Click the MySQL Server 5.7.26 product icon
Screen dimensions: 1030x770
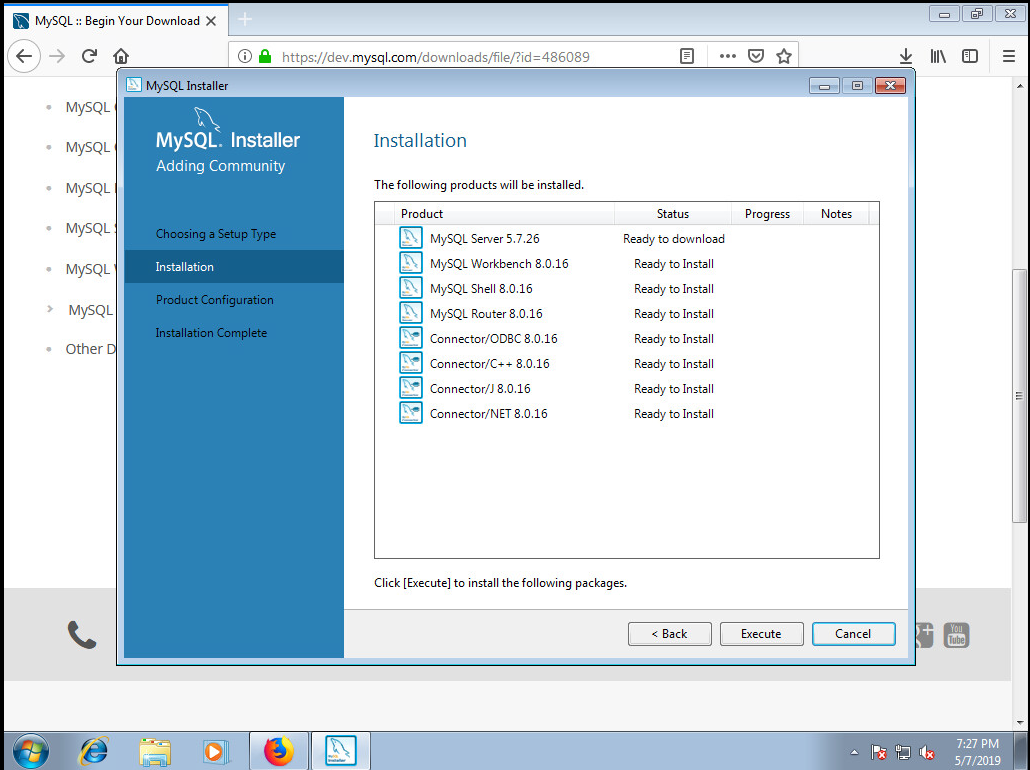click(411, 238)
